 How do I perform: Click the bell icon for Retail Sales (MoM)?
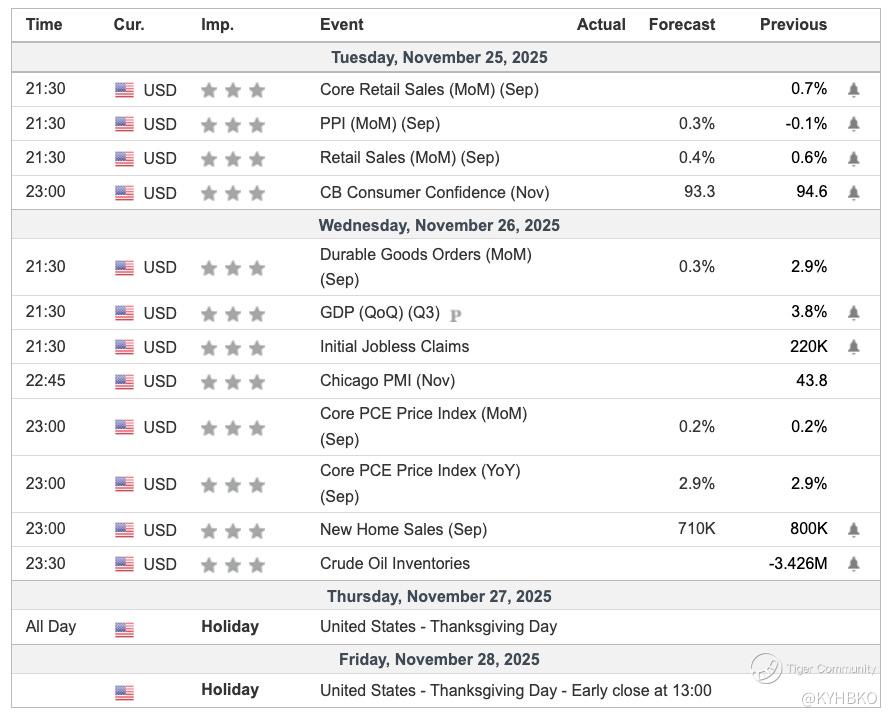853,158
